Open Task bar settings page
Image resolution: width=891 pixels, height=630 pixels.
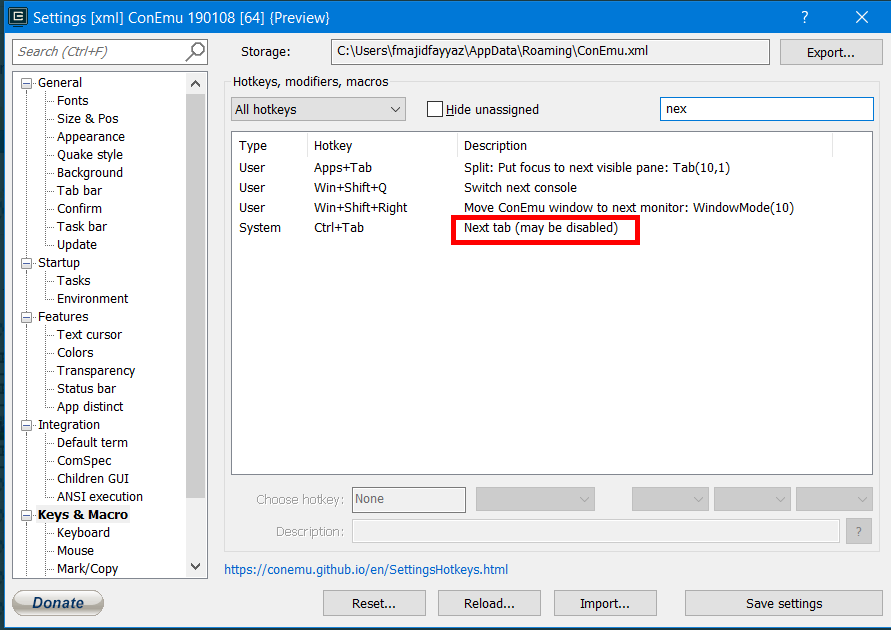[x=82, y=227]
